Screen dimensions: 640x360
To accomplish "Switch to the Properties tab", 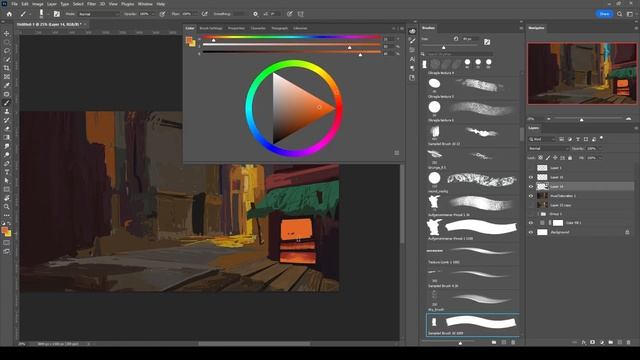I will click(236, 28).
